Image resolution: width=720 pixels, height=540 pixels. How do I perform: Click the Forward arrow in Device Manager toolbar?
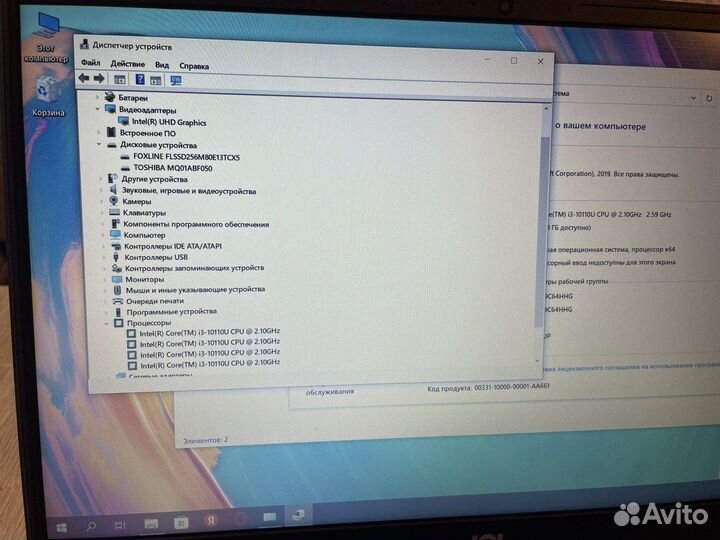[99, 78]
